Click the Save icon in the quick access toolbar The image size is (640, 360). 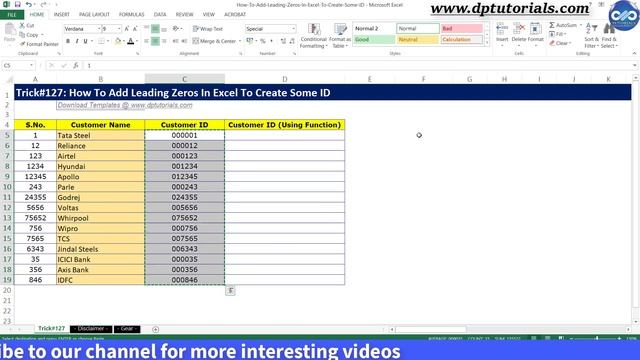pos(17,4)
